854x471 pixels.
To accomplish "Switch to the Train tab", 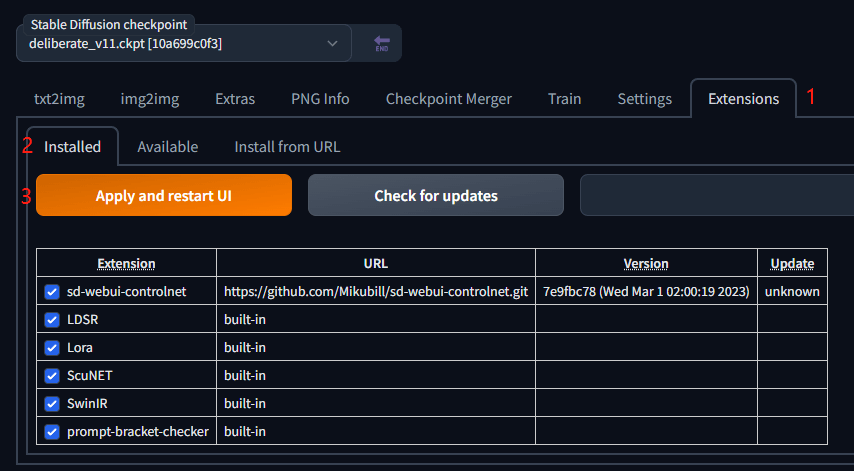I will click(564, 99).
